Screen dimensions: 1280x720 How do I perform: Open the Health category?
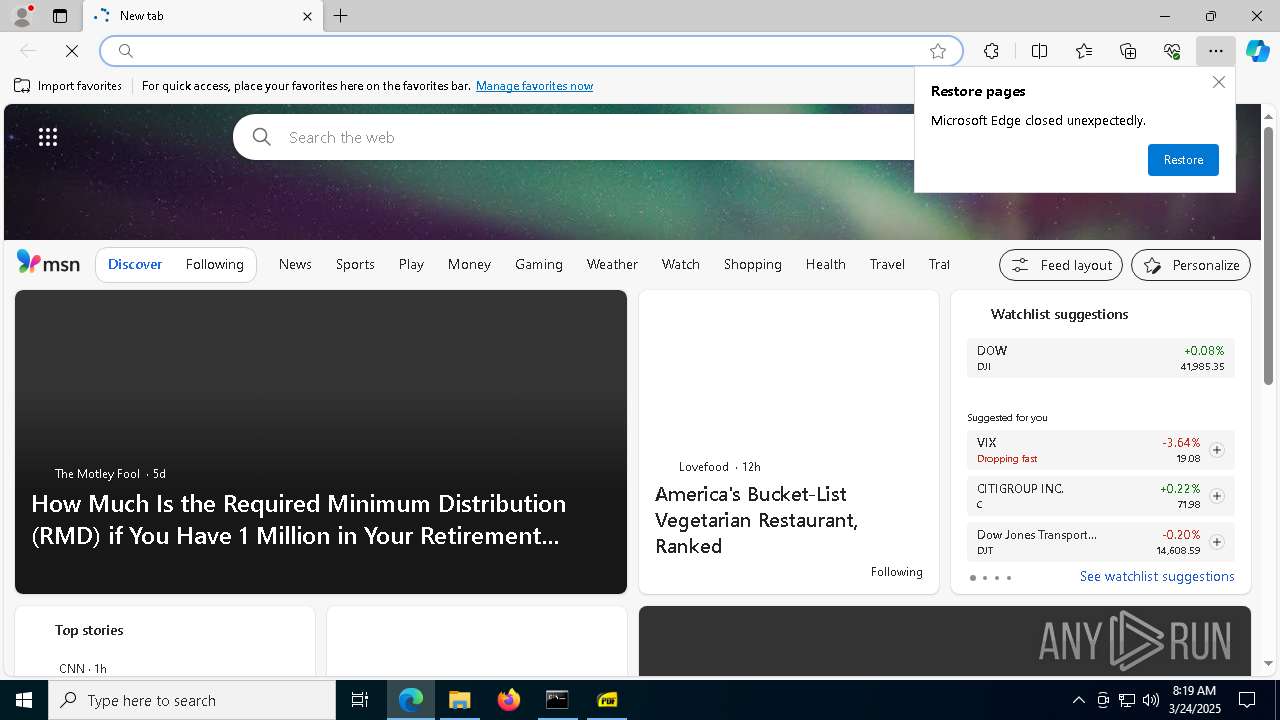click(826, 264)
